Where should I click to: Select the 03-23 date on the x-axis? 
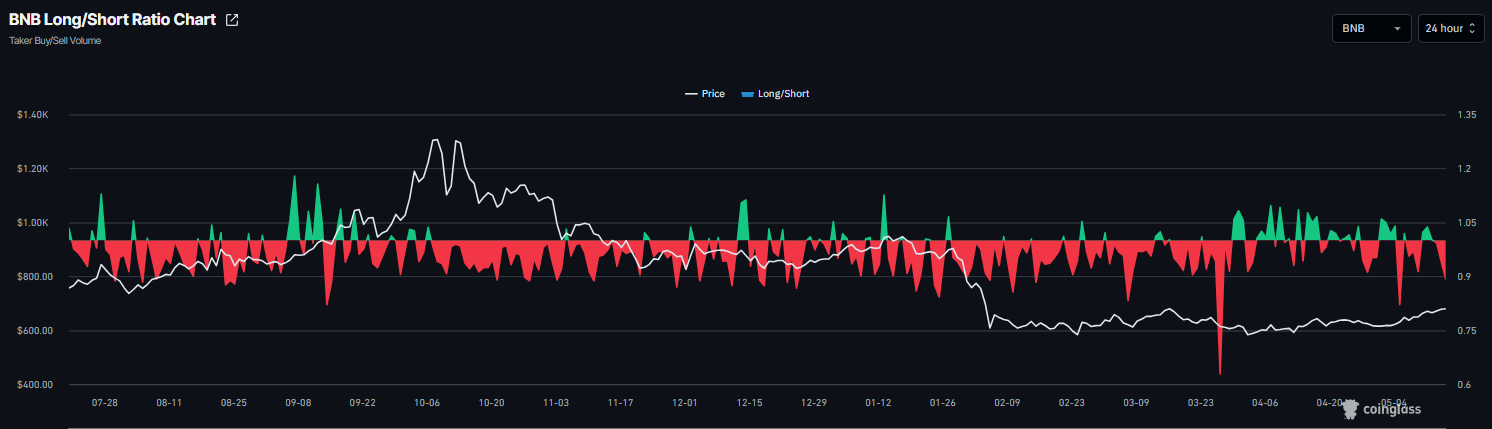click(1200, 403)
